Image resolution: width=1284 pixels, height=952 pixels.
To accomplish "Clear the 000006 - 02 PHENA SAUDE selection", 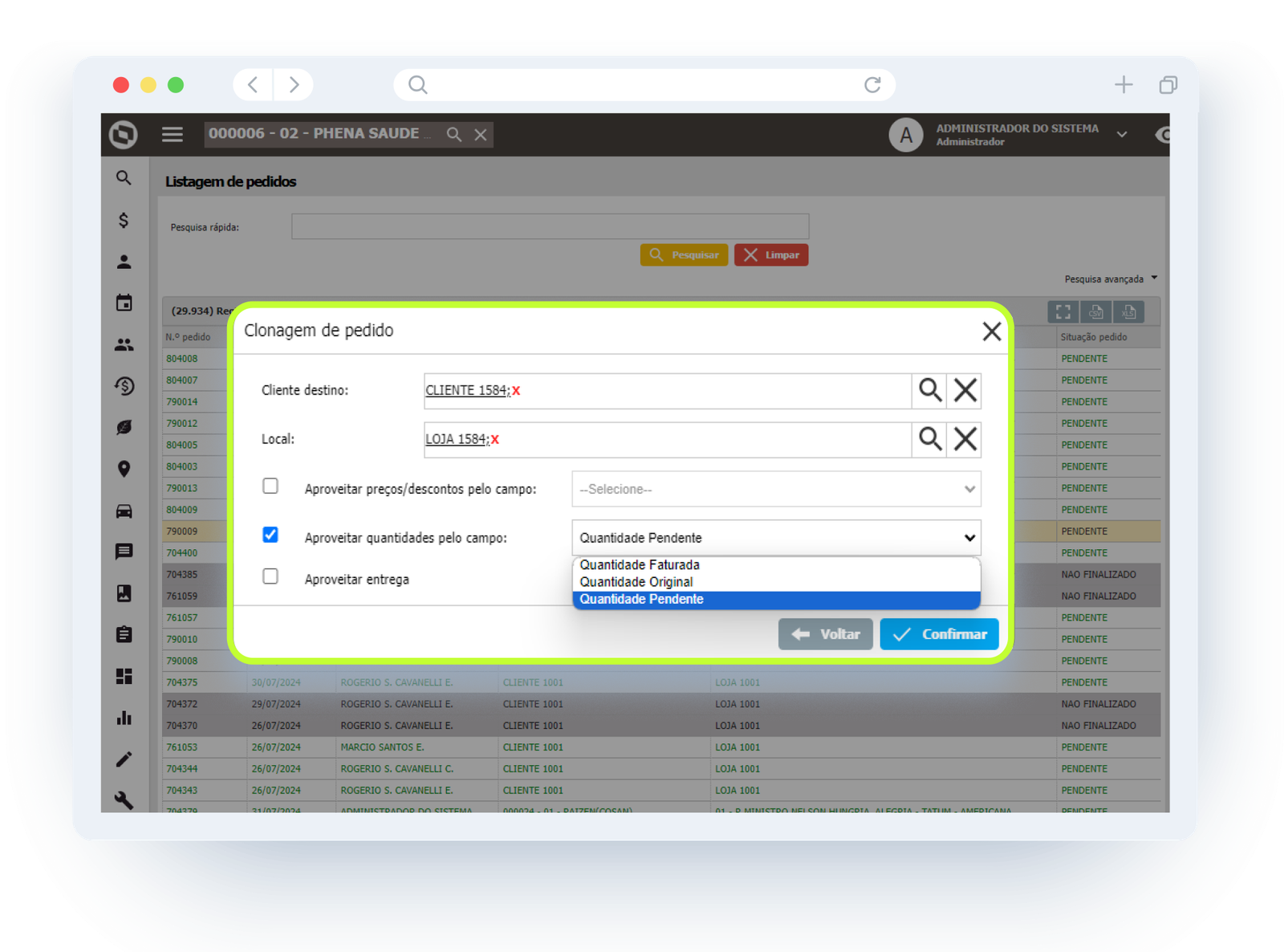I will (x=481, y=135).
